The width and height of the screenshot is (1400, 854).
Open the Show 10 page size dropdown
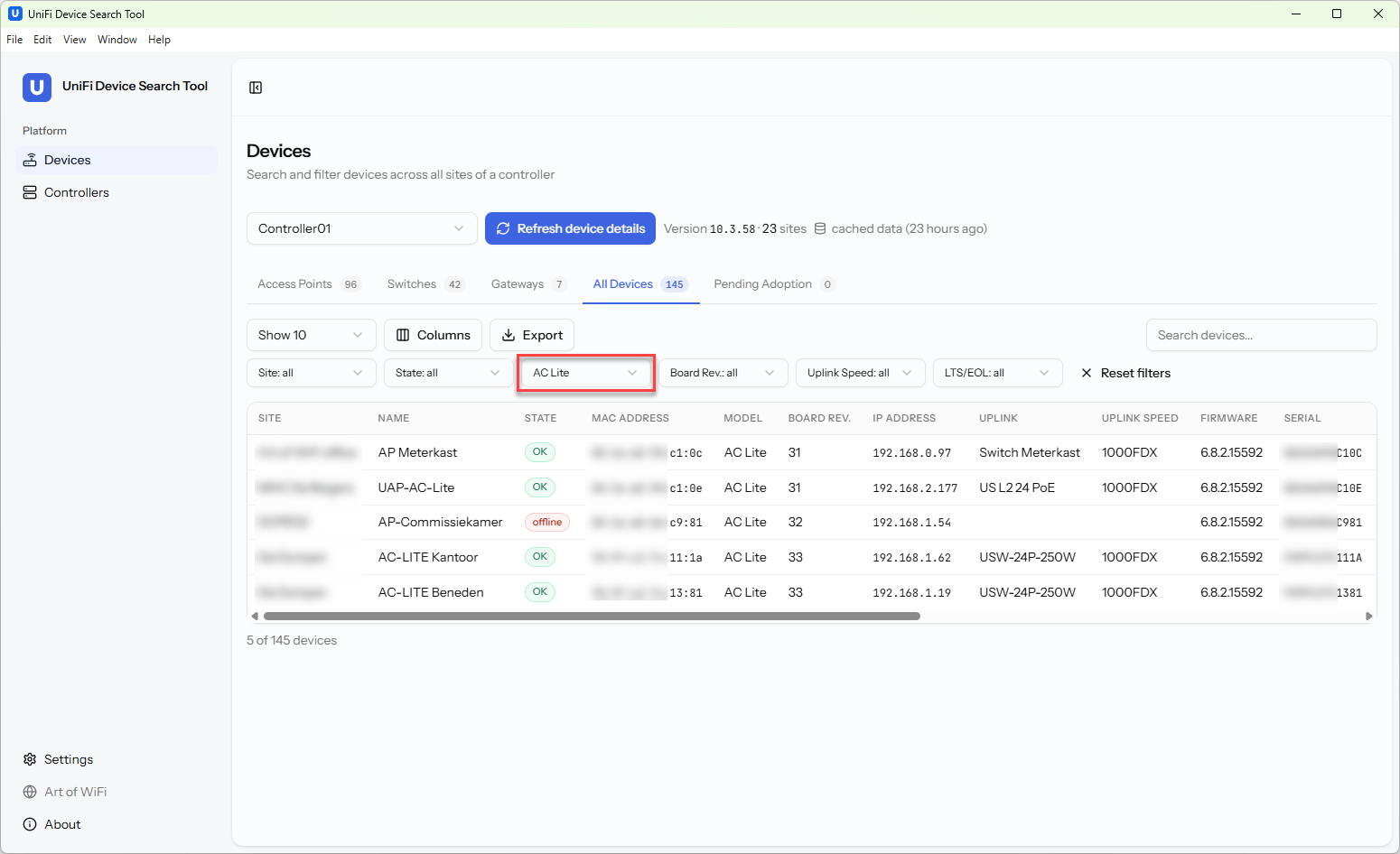coord(312,335)
